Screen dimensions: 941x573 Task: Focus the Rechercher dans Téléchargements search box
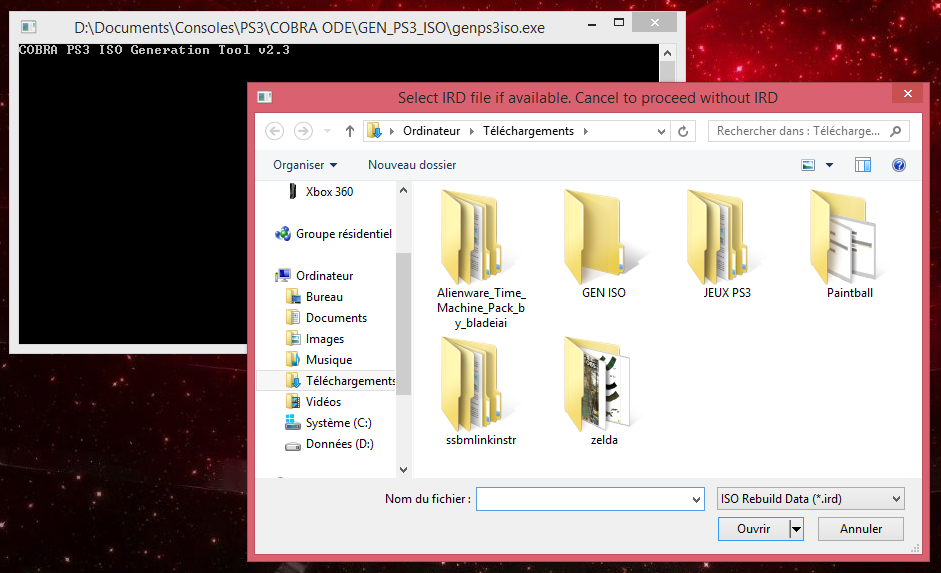(808, 131)
